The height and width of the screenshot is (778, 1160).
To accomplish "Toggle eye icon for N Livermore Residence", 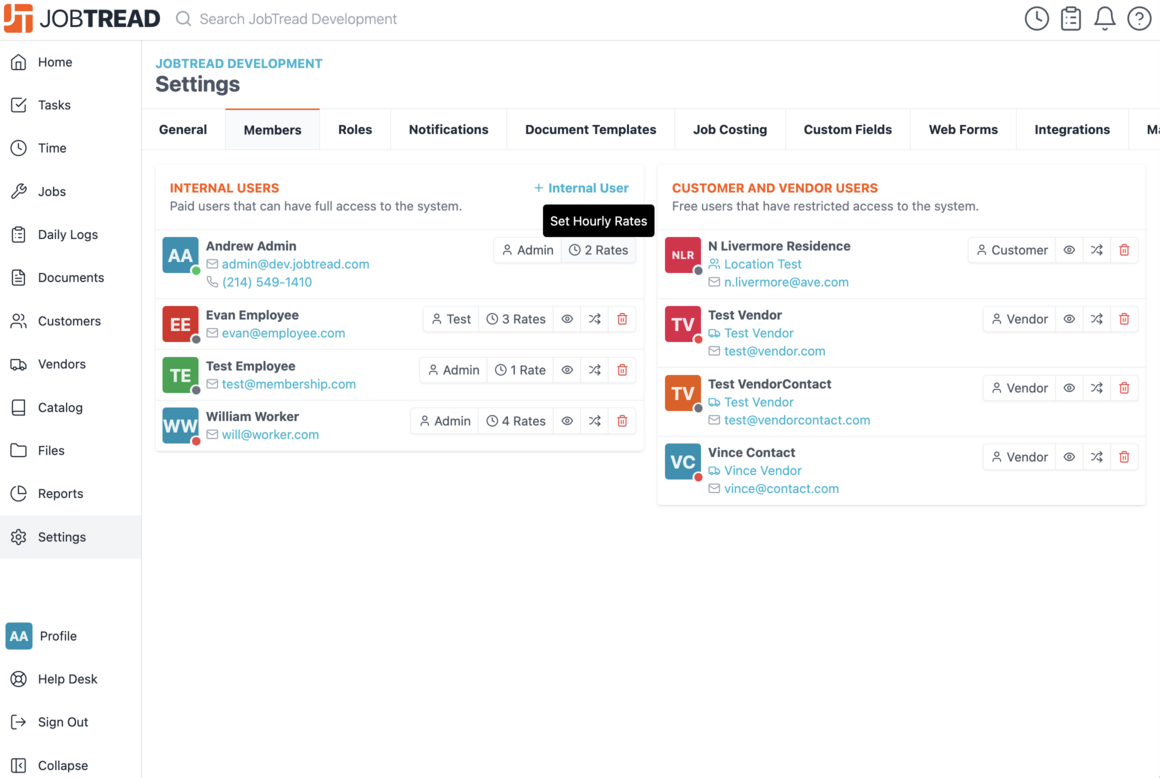I will [1069, 250].
